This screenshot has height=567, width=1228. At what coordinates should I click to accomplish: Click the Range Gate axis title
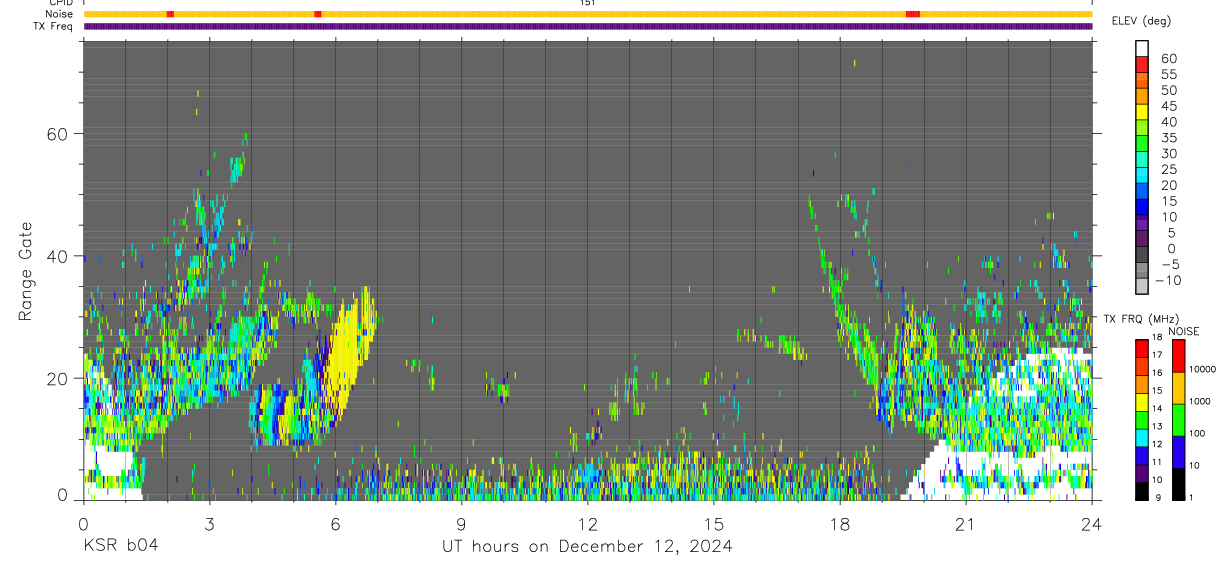[x=26, y=271]
